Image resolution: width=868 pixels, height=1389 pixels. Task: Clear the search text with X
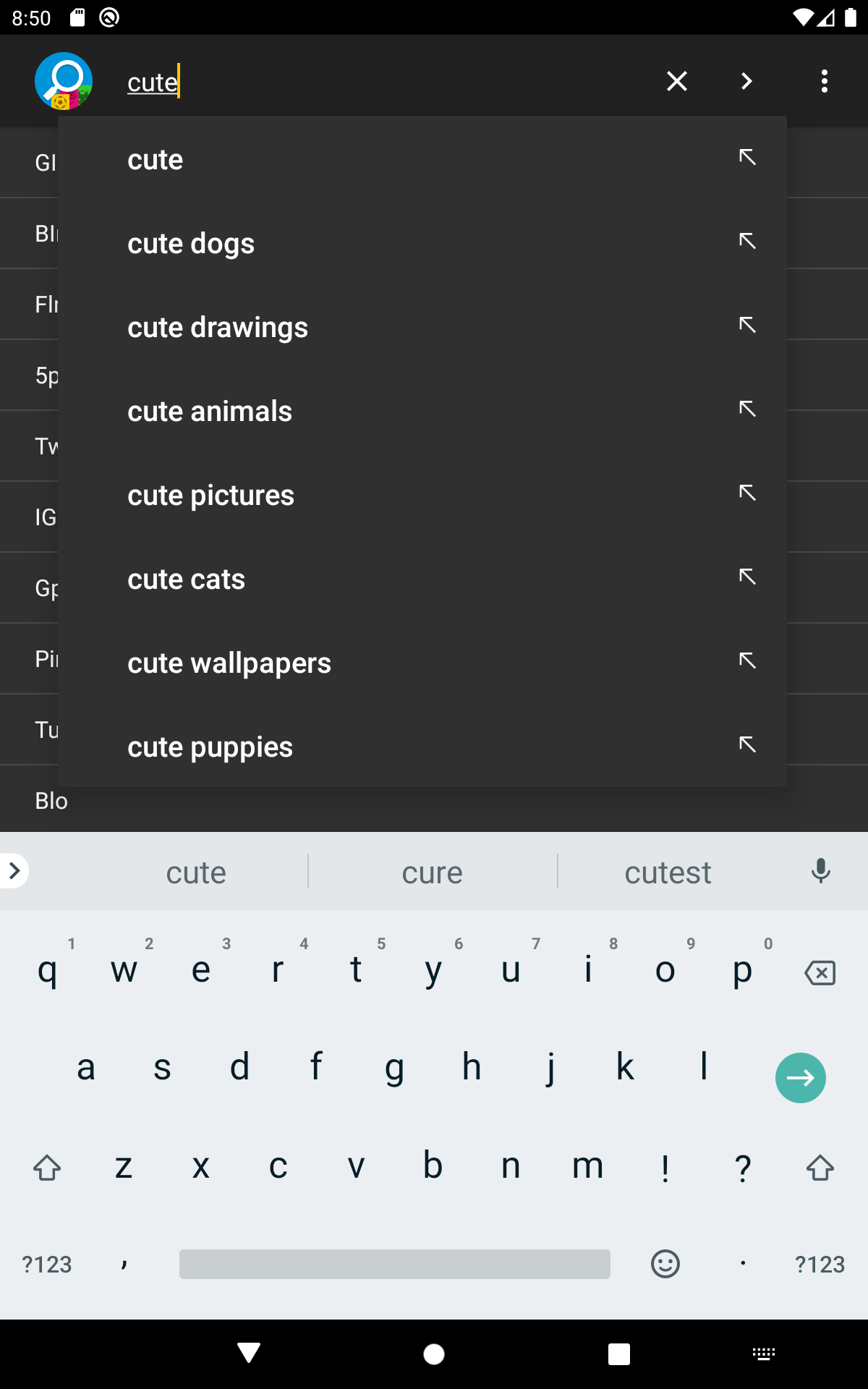tap(676, 81)
